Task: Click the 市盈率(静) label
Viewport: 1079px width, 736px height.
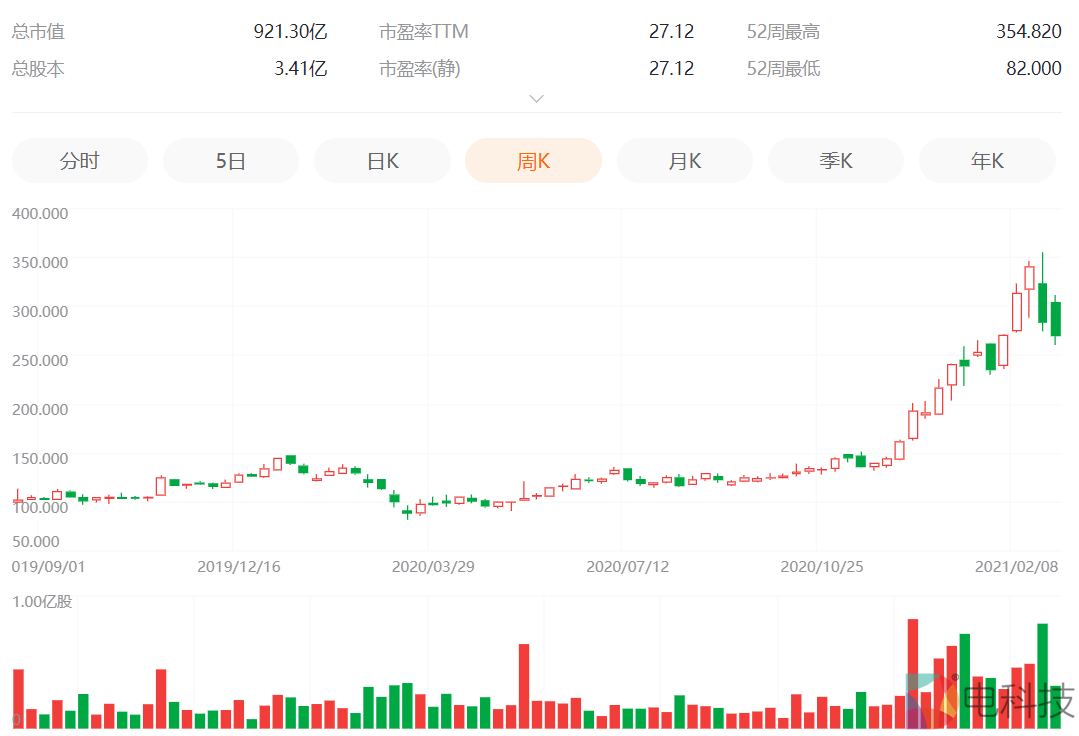Action: [420, 69]
